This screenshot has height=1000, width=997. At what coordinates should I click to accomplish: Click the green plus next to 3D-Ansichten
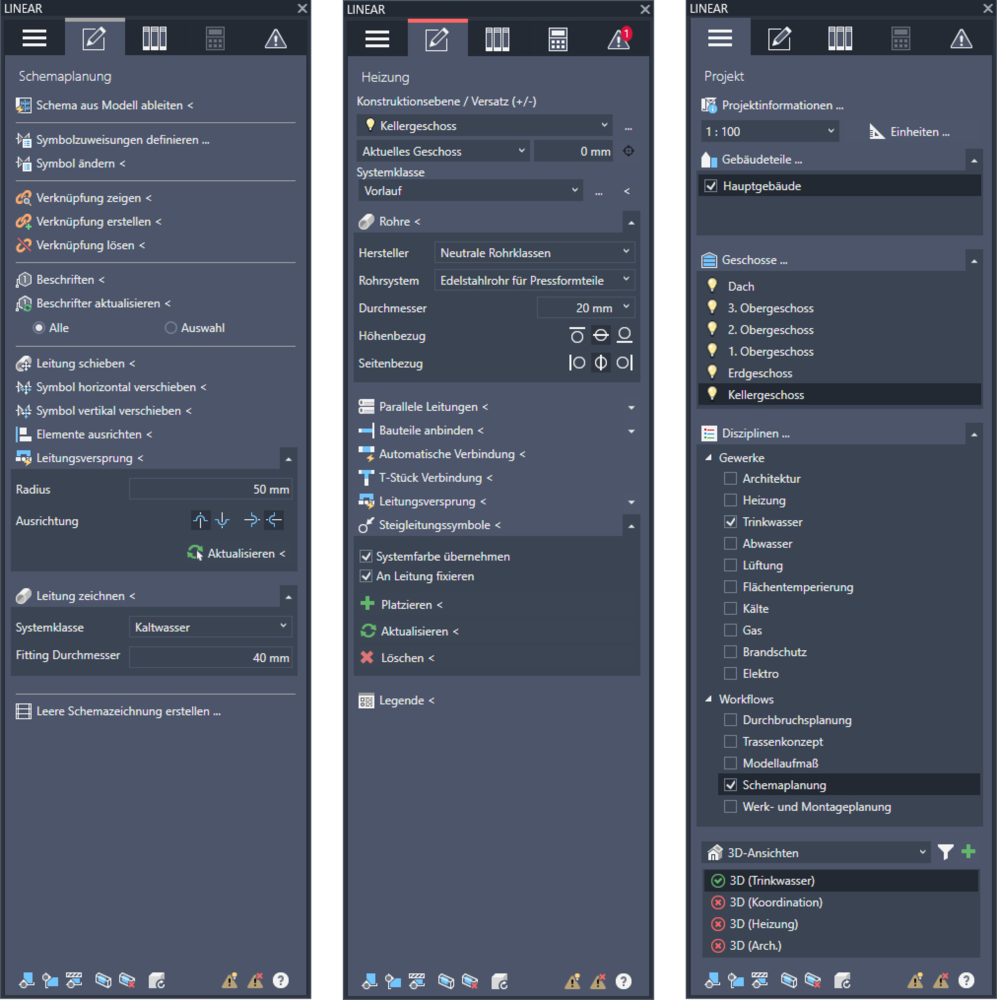tap(968, 852)
